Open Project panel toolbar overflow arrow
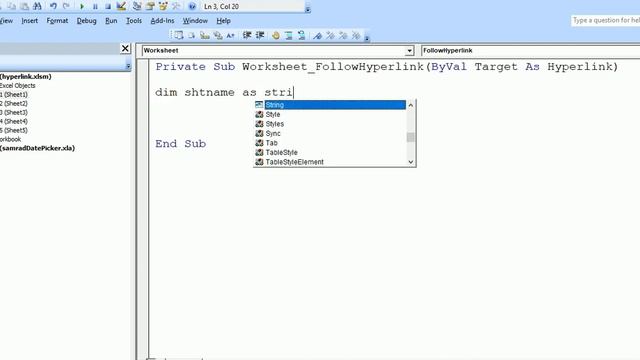 (128, 66)
